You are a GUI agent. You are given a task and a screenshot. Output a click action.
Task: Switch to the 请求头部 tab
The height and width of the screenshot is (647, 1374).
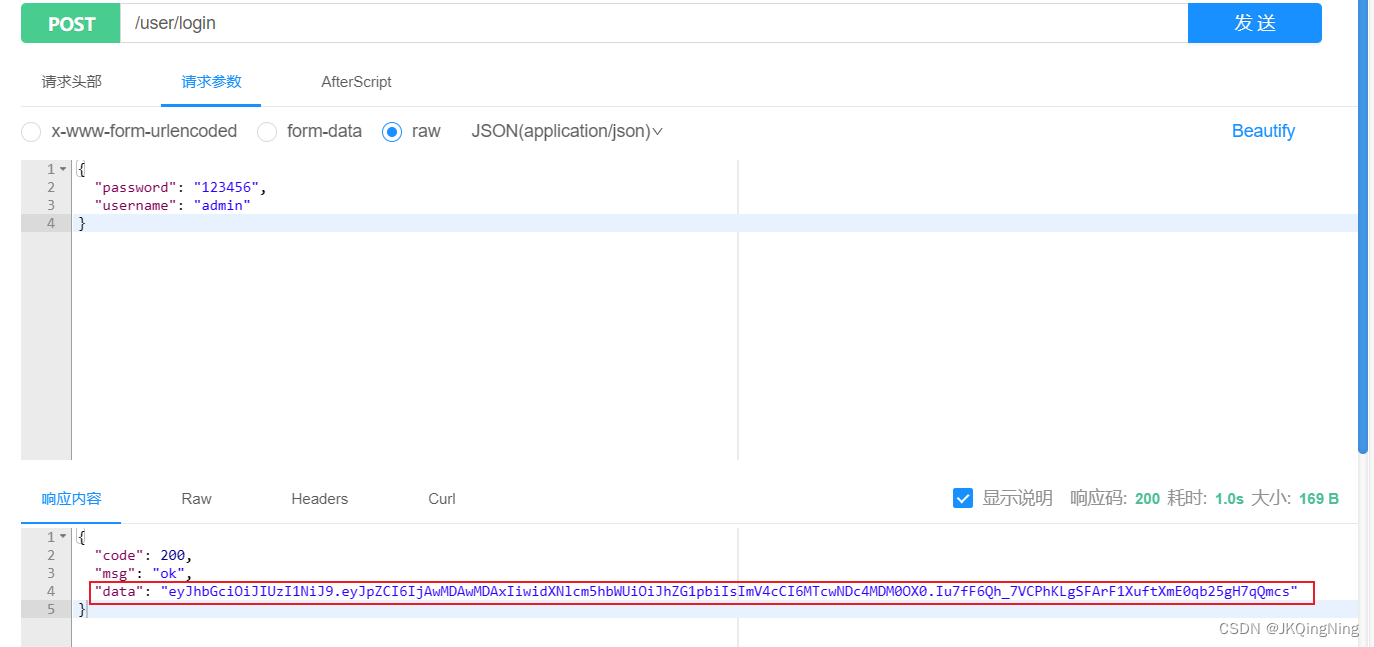click(x=71, y=82)
